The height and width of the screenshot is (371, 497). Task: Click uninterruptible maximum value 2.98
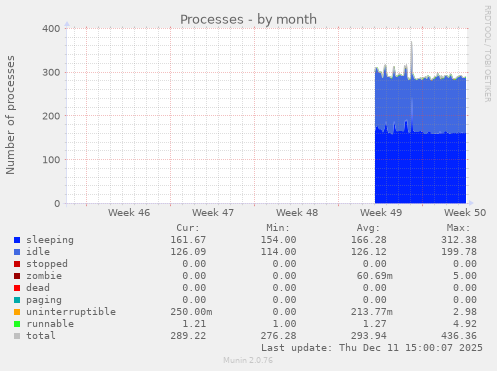pos(465,312)
